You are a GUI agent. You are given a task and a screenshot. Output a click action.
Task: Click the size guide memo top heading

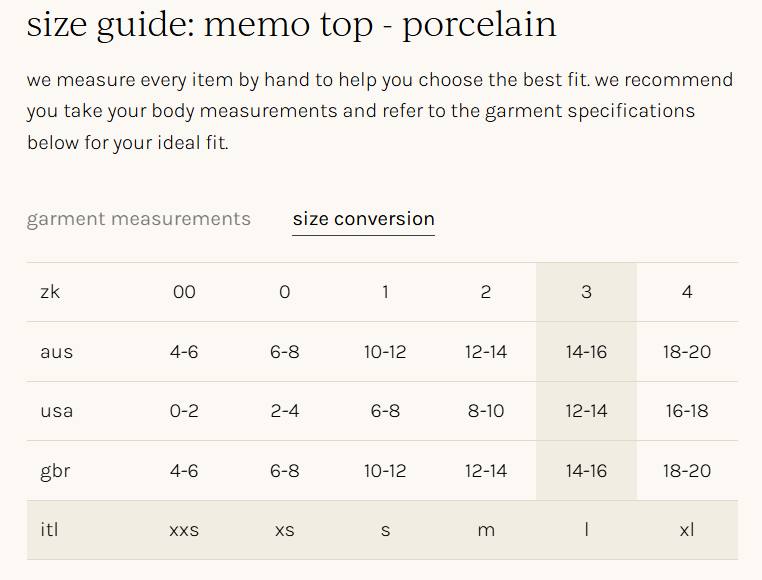click(291, 24)
